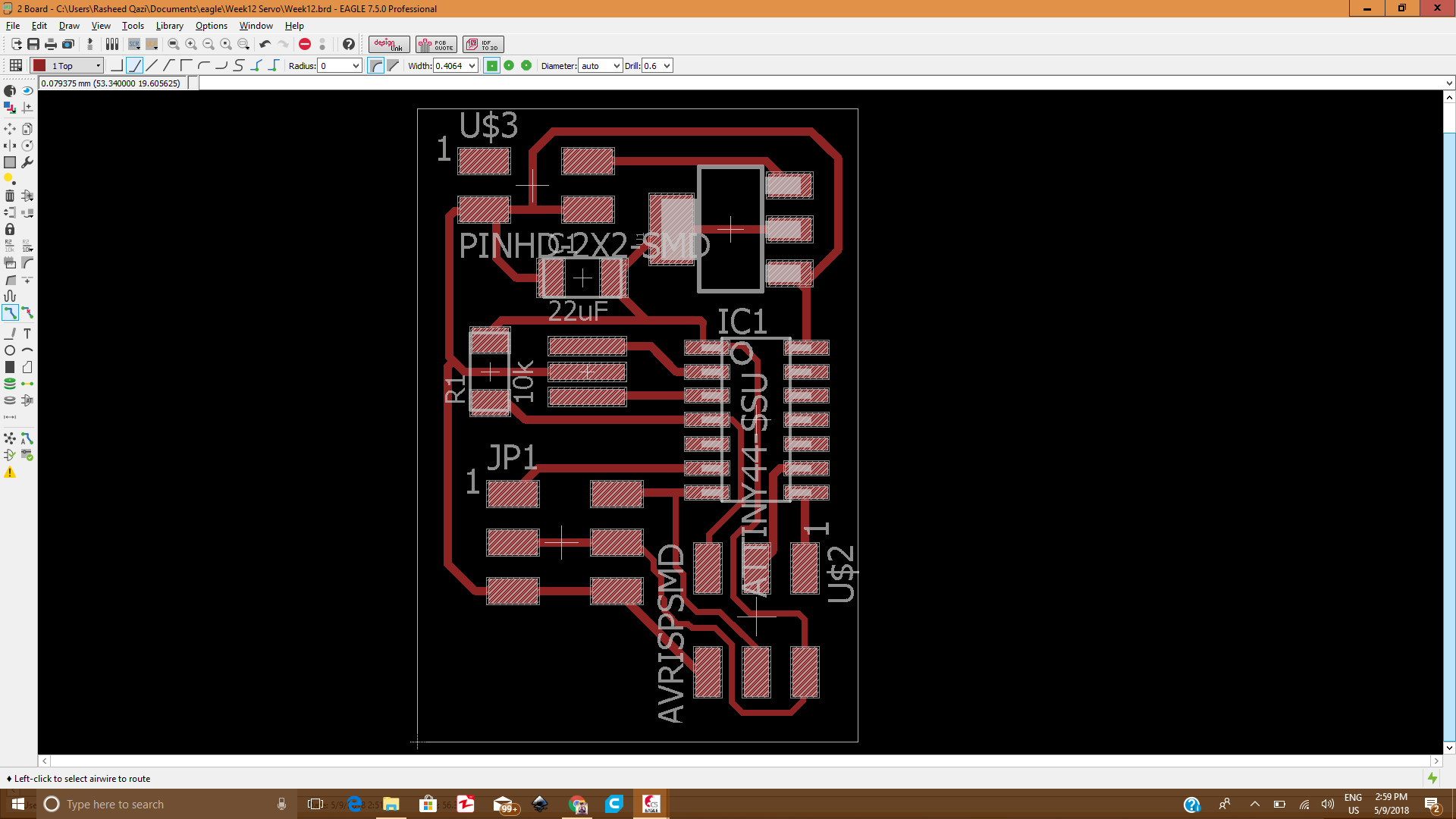Select the Text tool
1456x819 pixels.
[x=27, y=334]
